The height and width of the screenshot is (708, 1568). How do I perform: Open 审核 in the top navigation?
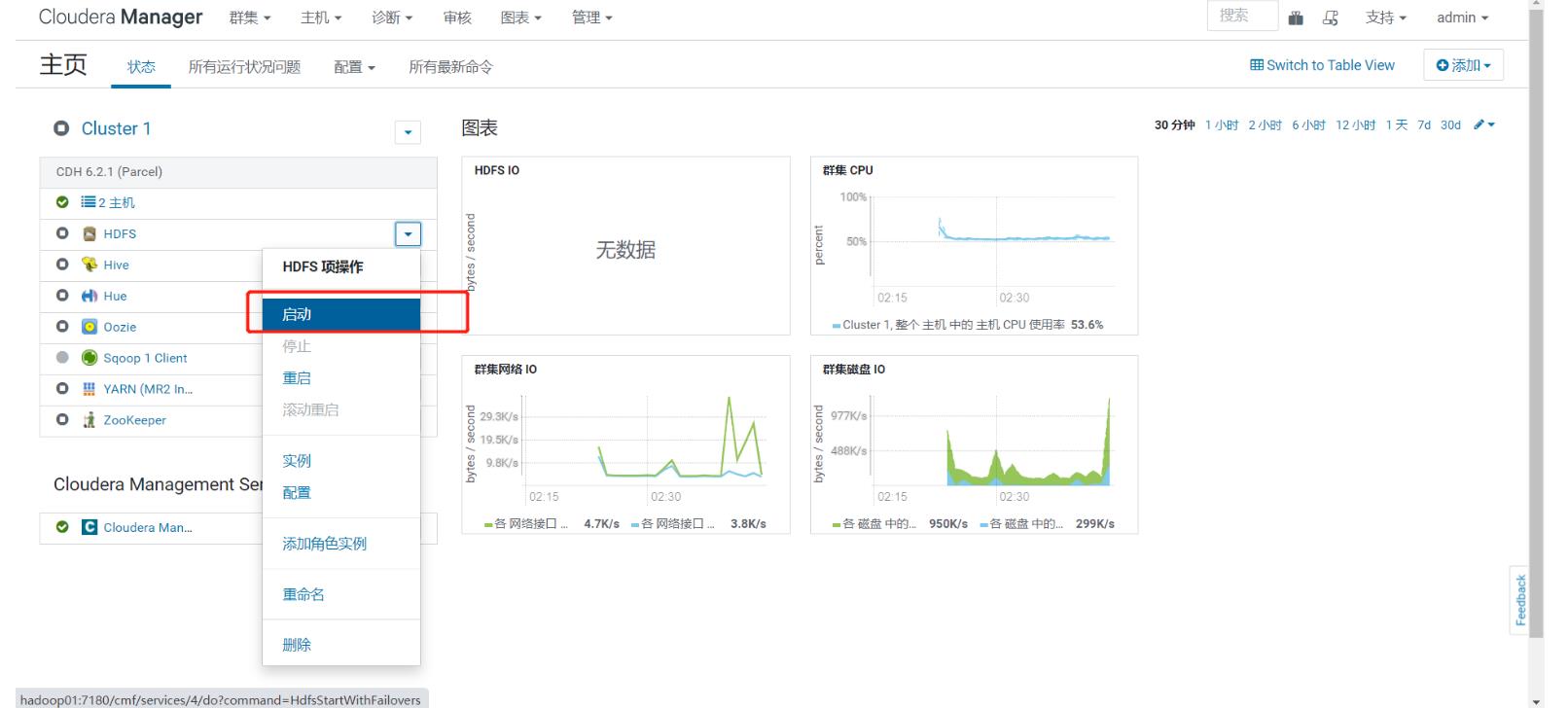457,18
